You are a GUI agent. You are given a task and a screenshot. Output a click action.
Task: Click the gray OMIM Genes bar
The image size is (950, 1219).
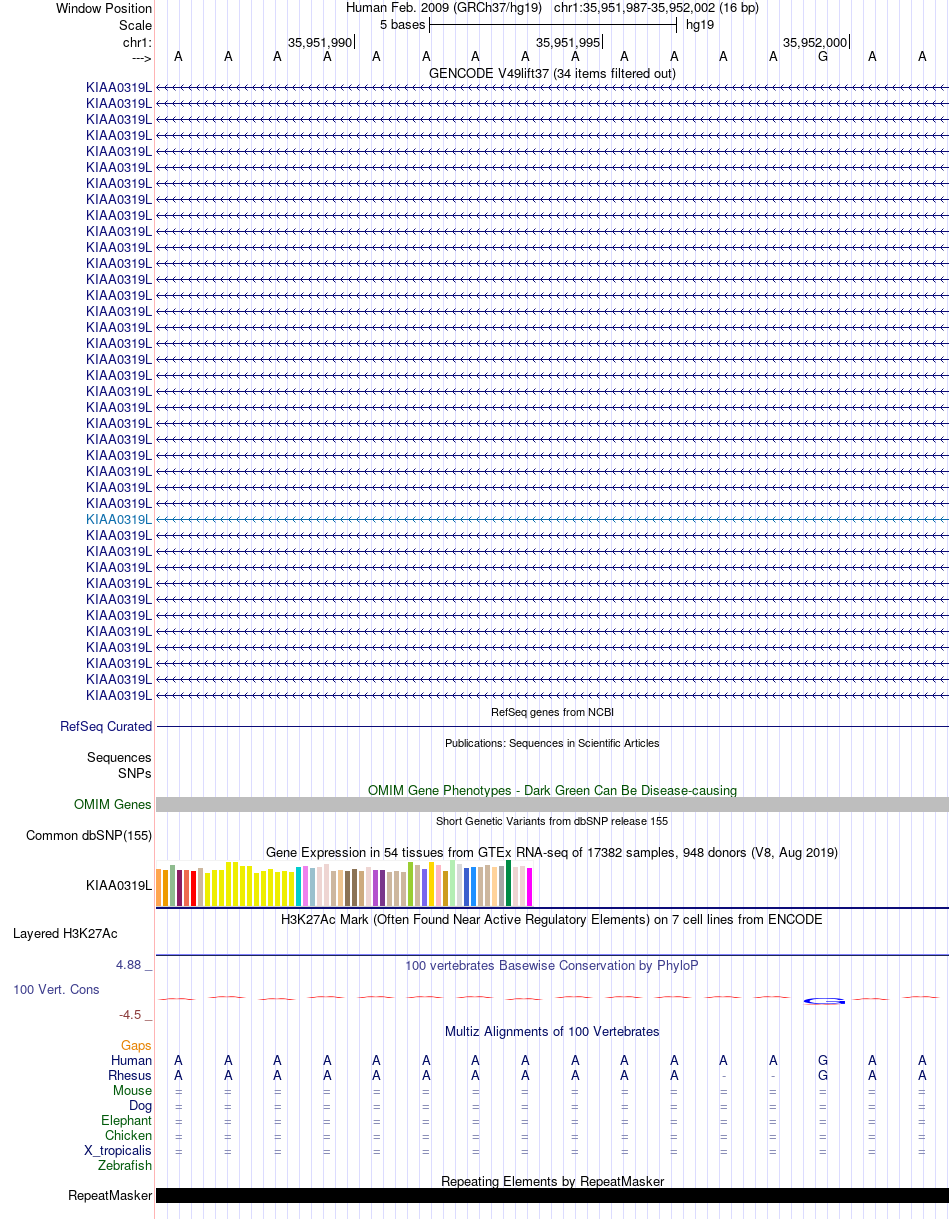552,805
